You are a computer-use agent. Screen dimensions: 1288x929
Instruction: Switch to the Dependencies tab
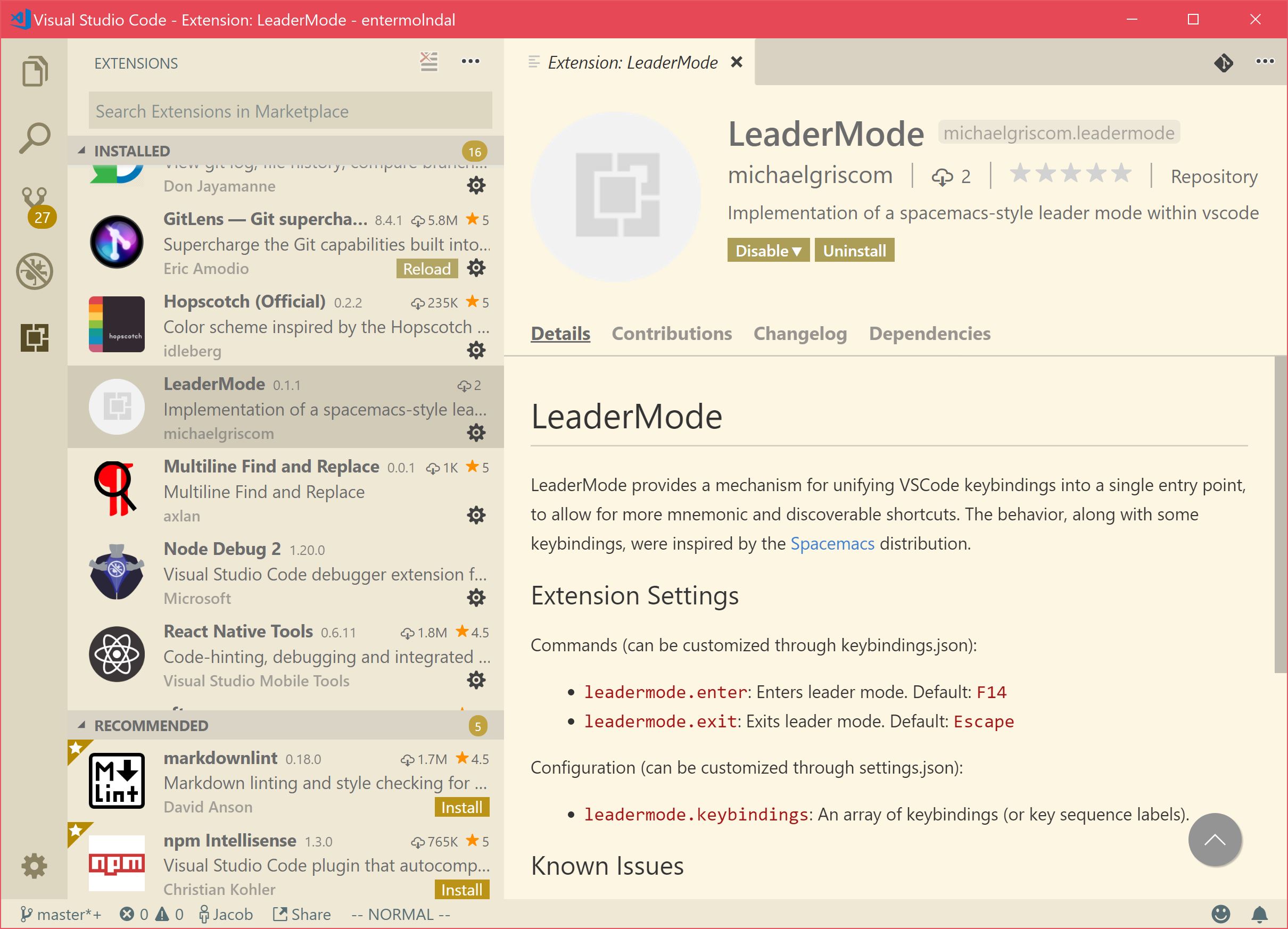point(930,333)
